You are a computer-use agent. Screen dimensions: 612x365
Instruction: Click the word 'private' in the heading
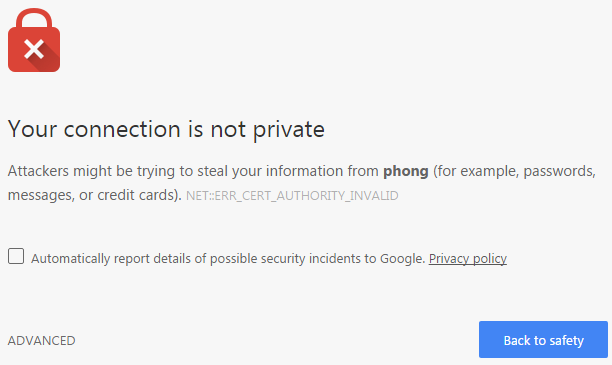(288, 130)
